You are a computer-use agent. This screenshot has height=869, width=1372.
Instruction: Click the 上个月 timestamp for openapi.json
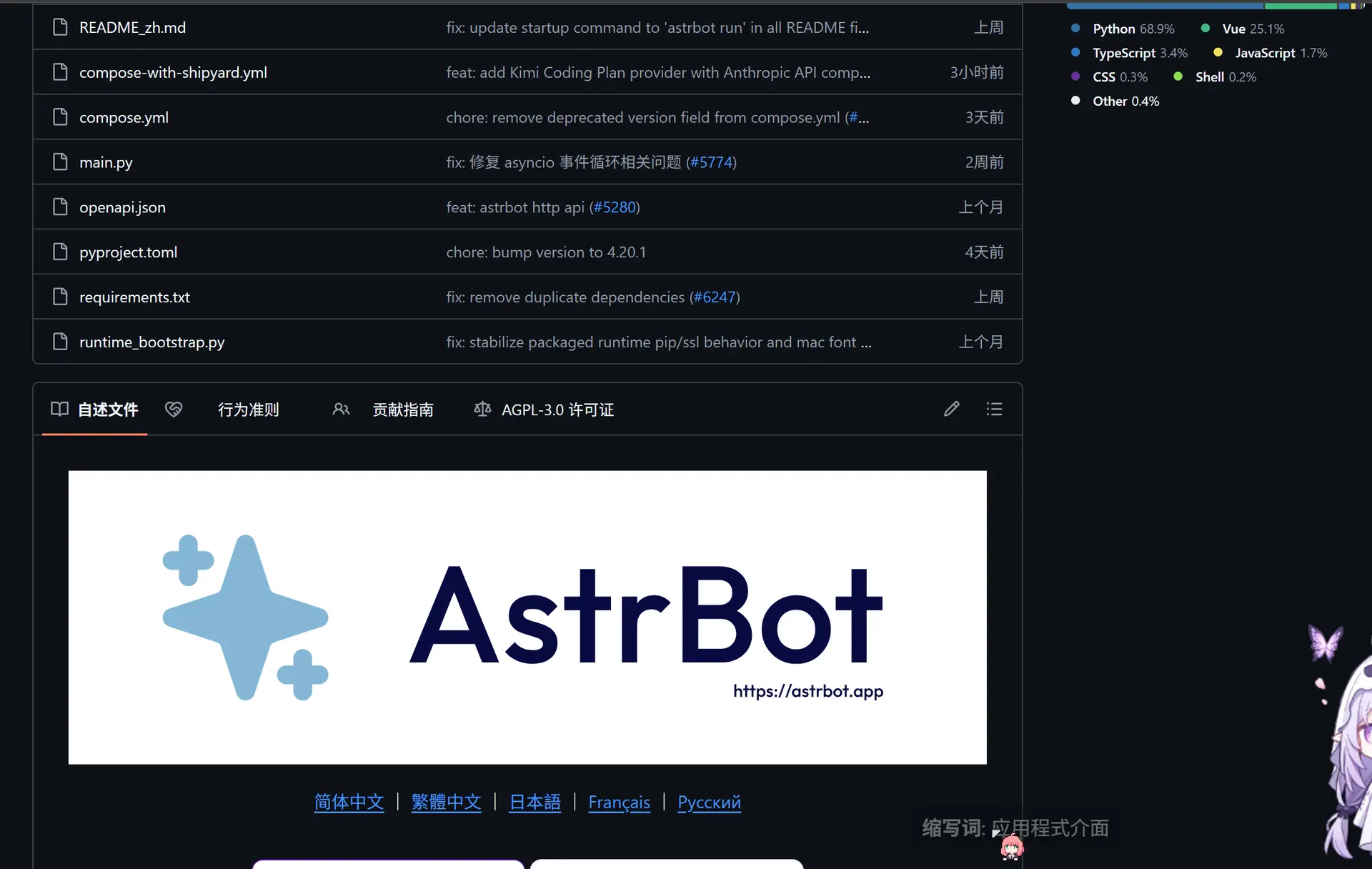click(981, 207)
